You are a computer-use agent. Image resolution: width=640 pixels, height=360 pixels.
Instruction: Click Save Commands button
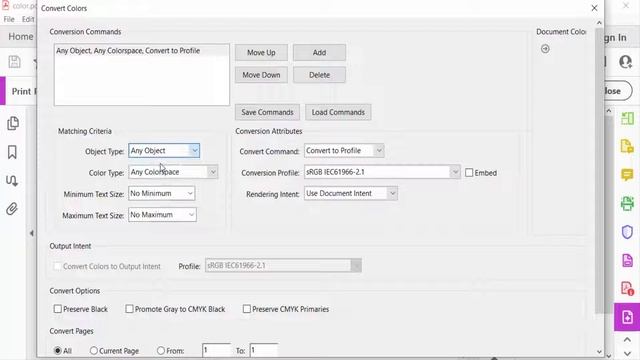click(267, 112)
